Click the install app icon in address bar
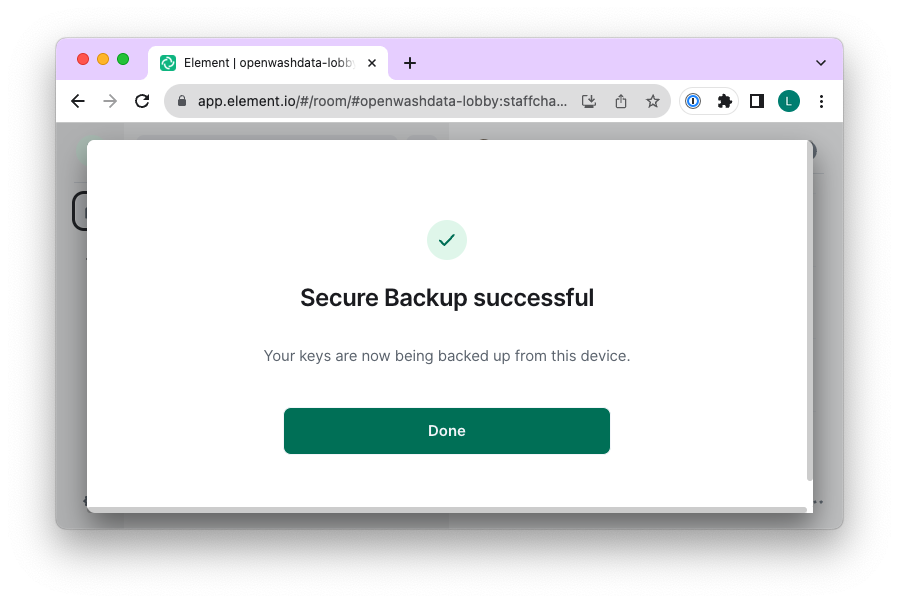 coord(589,101)
